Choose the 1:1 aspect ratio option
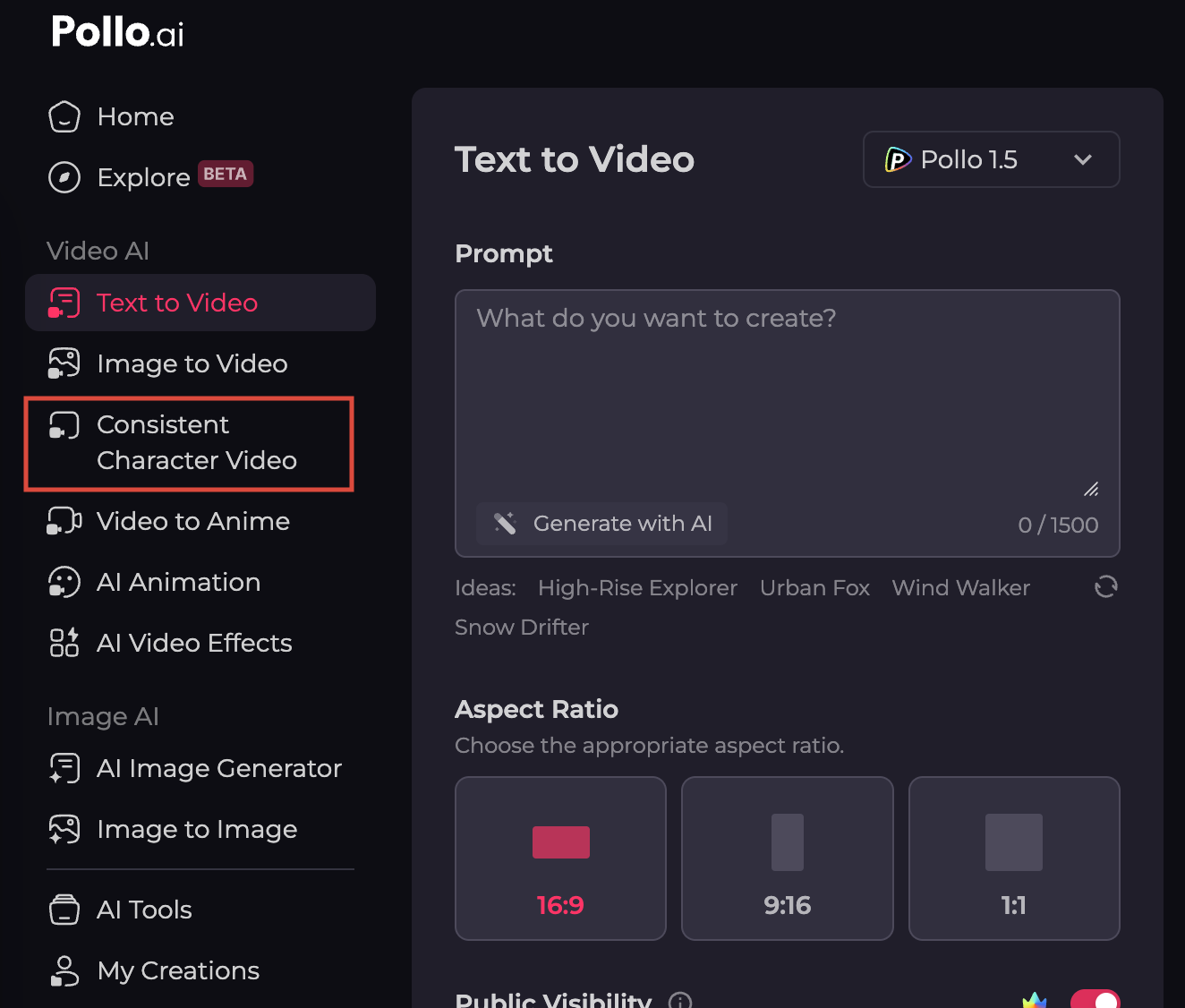The image size is (1185, 1008). 1014,859
